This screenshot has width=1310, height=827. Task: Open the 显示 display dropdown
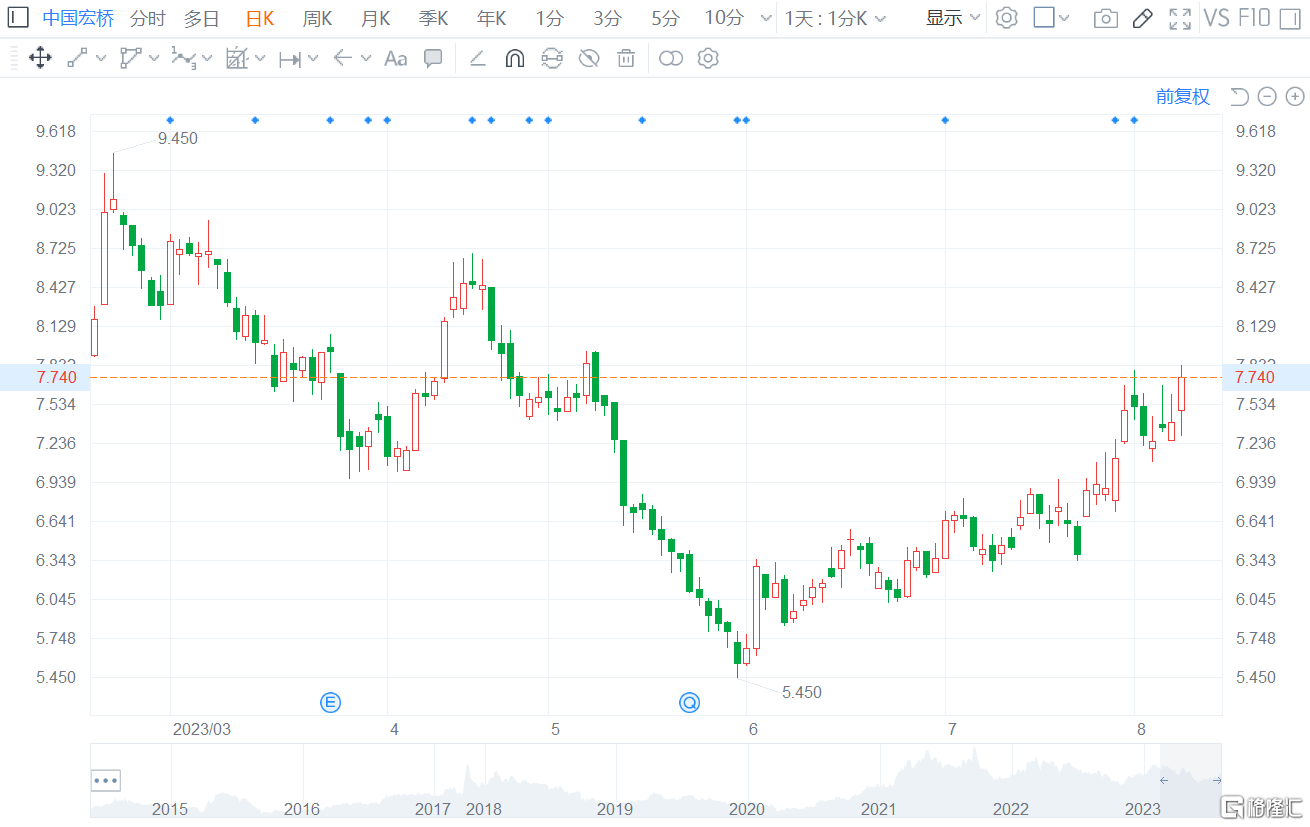(953, 18)
